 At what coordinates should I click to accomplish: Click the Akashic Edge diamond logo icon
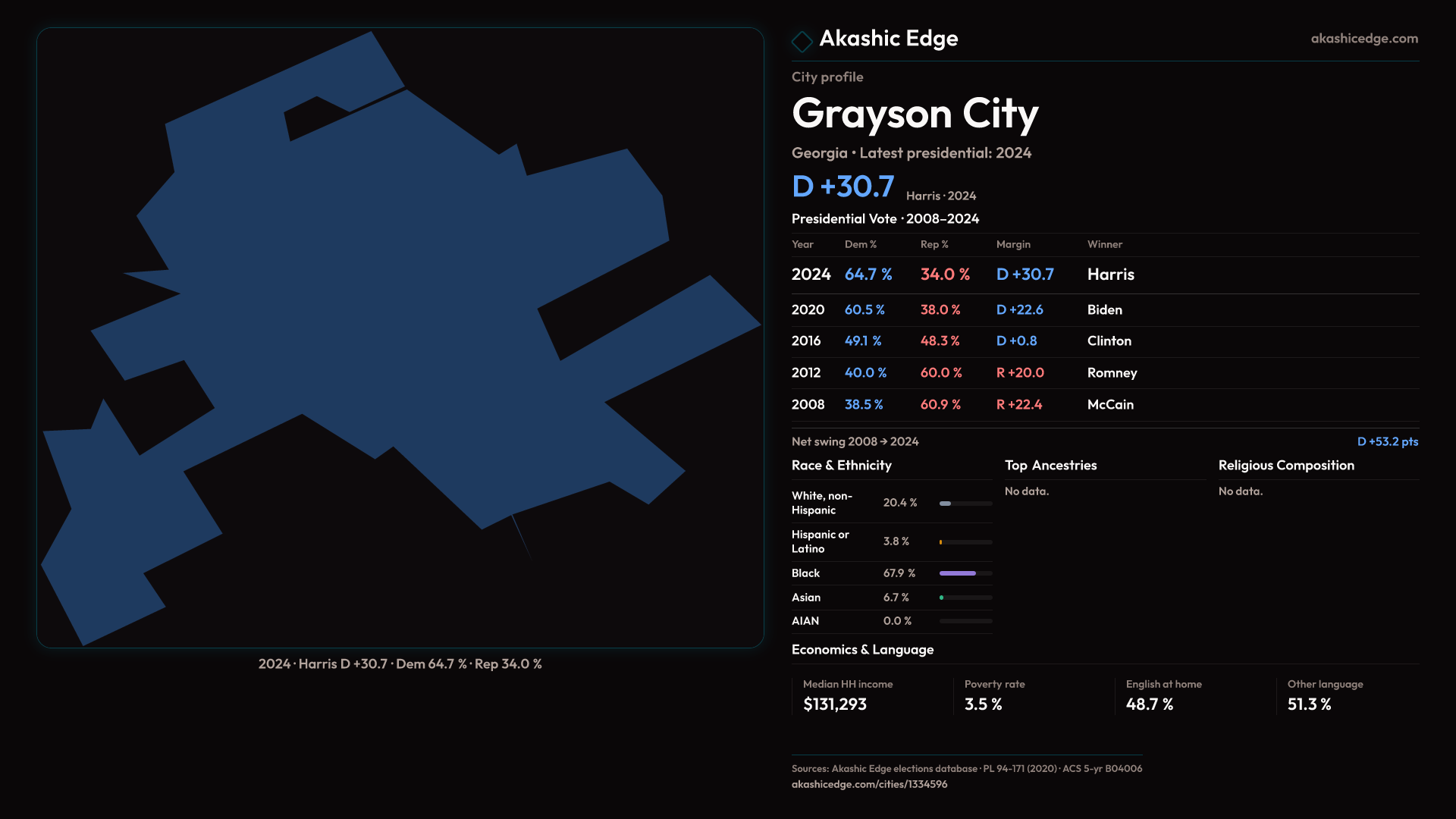pyautogui.click(x=802, y=41)
